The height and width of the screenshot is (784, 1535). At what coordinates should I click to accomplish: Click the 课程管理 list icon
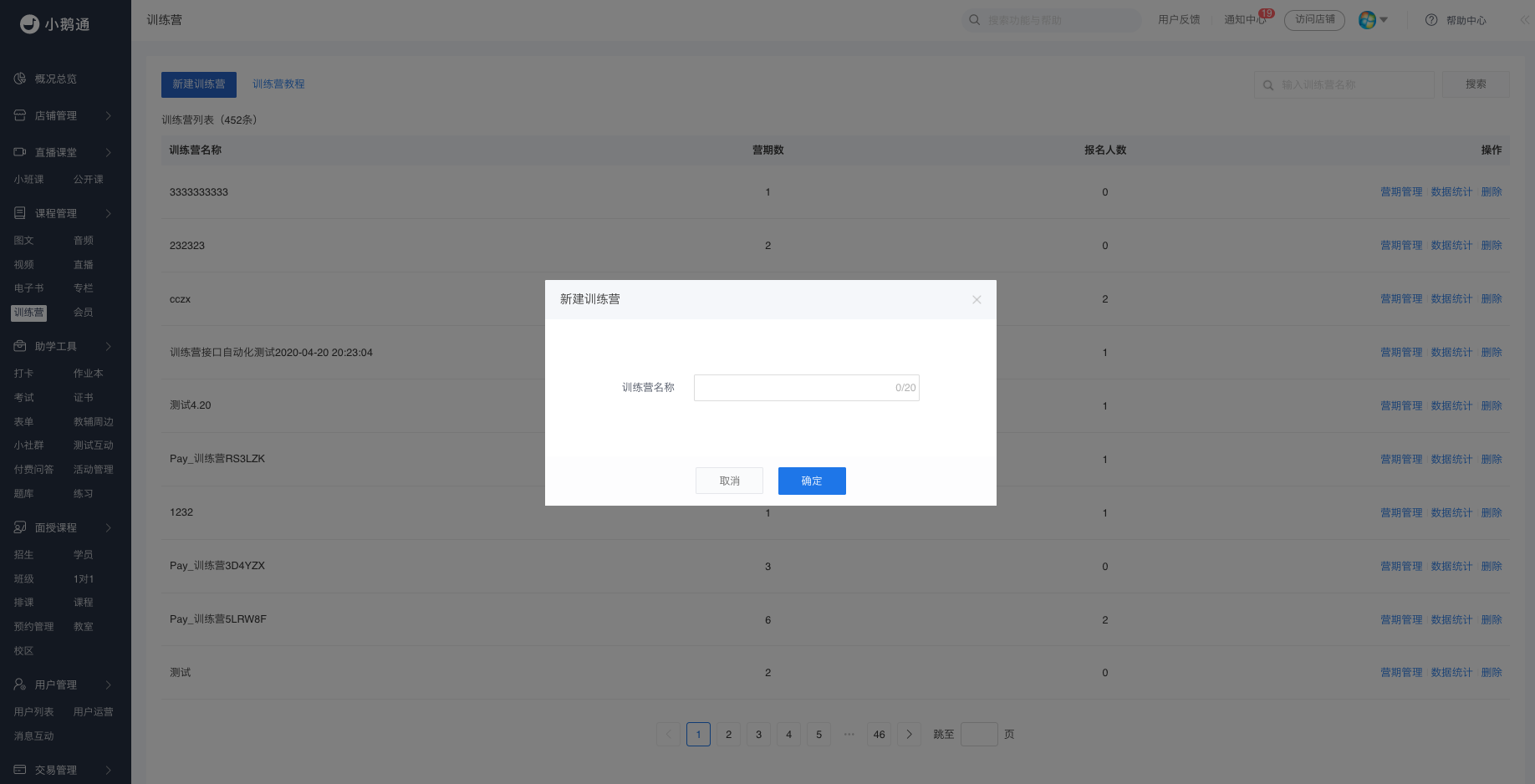point(20,213)
